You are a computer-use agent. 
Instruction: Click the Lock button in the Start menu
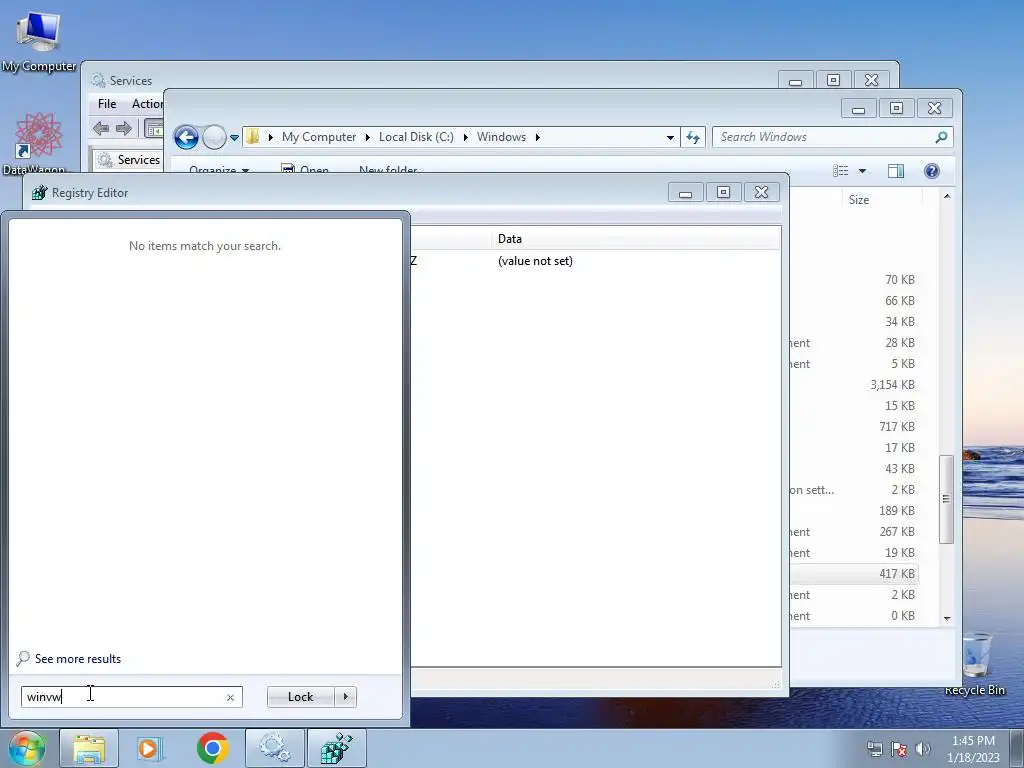point(300,697)
